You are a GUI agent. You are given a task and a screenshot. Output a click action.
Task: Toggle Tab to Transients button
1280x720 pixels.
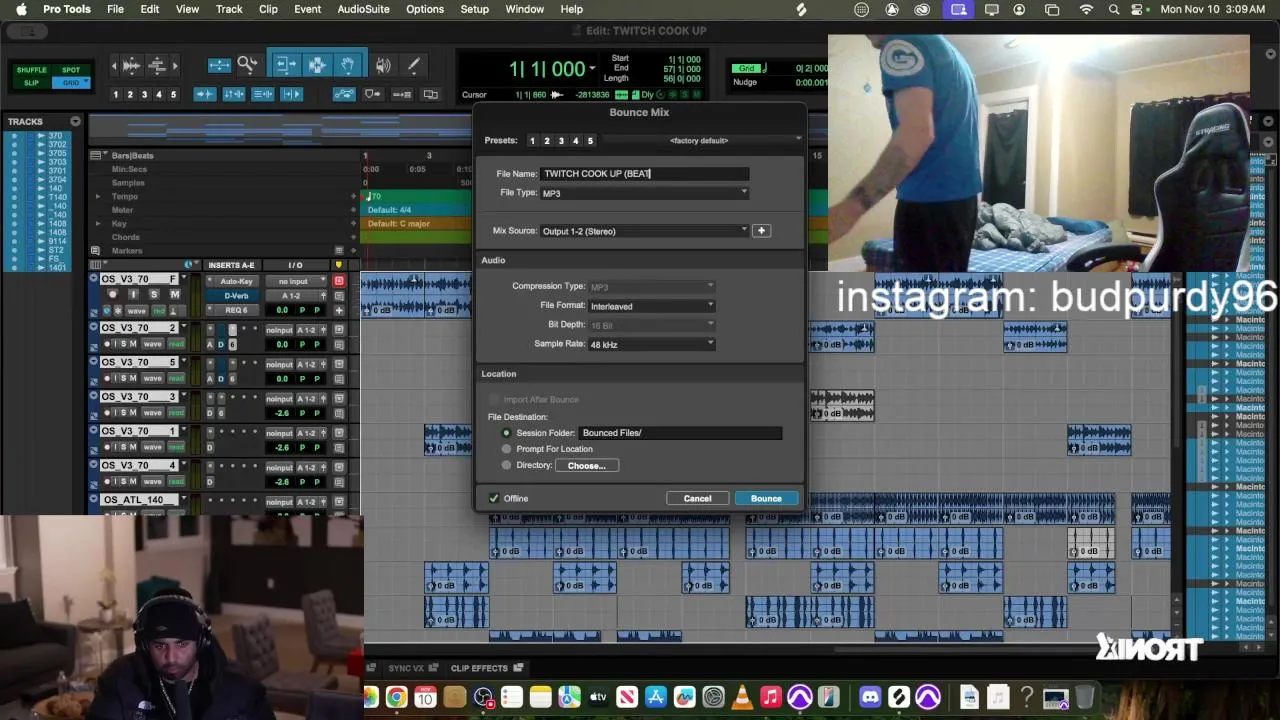[204, 94]
